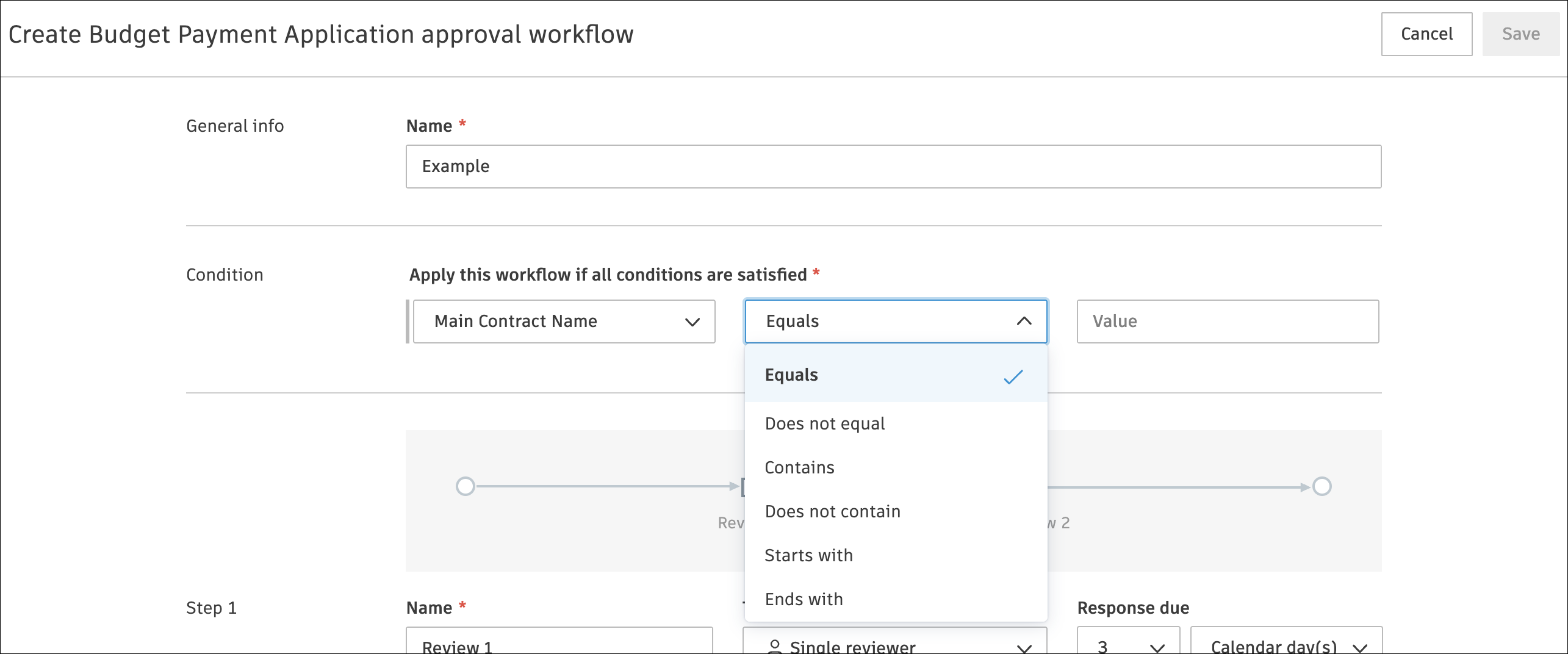Image resolution: width=1568 pixels, height=654 pixels.
Task: Cancel the workflow creation
Action: coord(1426,34)
